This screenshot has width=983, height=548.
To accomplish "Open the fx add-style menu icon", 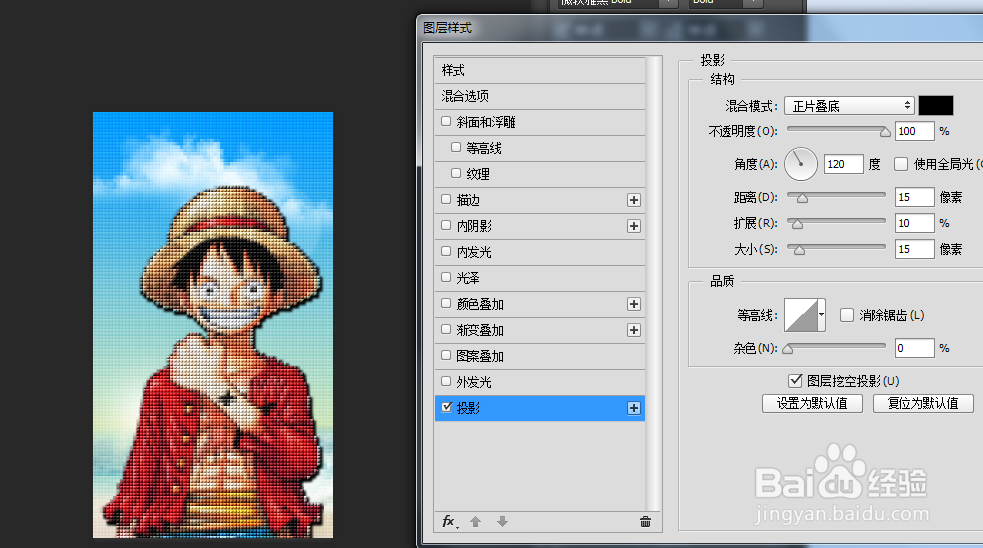I will [449, 522].
